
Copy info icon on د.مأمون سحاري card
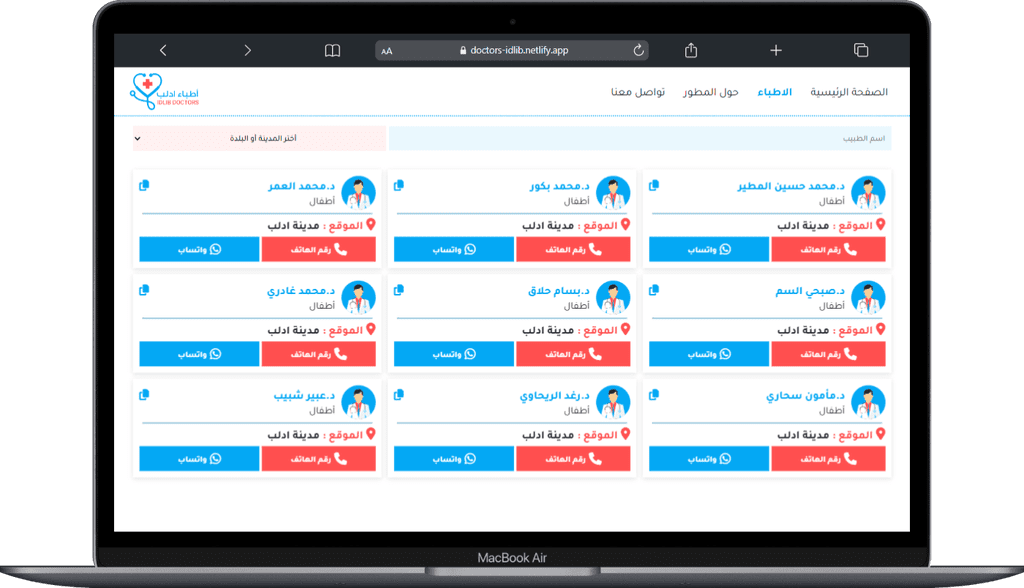tap(654, 395)
